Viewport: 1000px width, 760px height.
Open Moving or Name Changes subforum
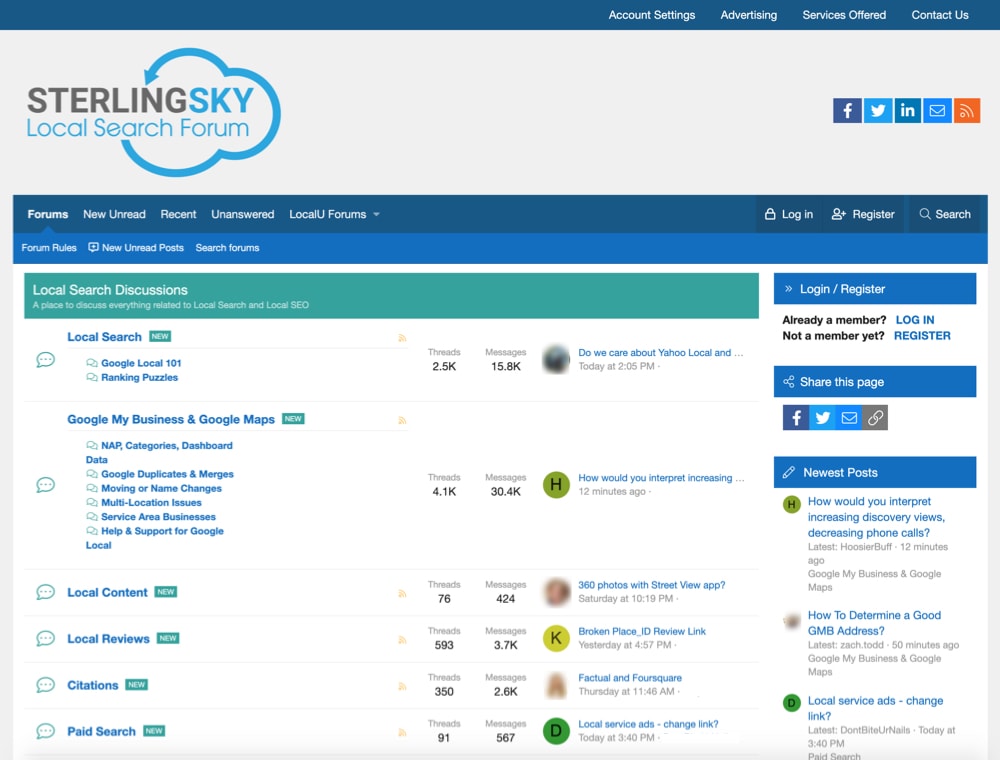pos(161,488)
